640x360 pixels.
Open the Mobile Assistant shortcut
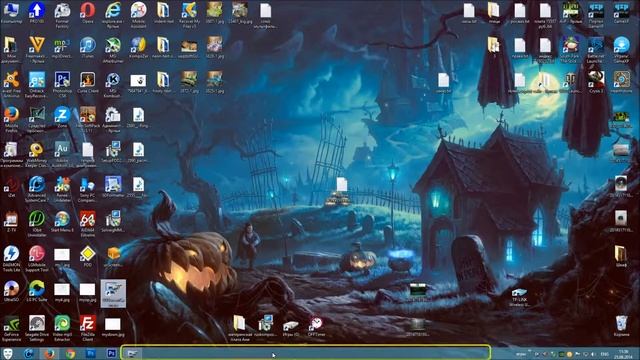click(138, 14)
